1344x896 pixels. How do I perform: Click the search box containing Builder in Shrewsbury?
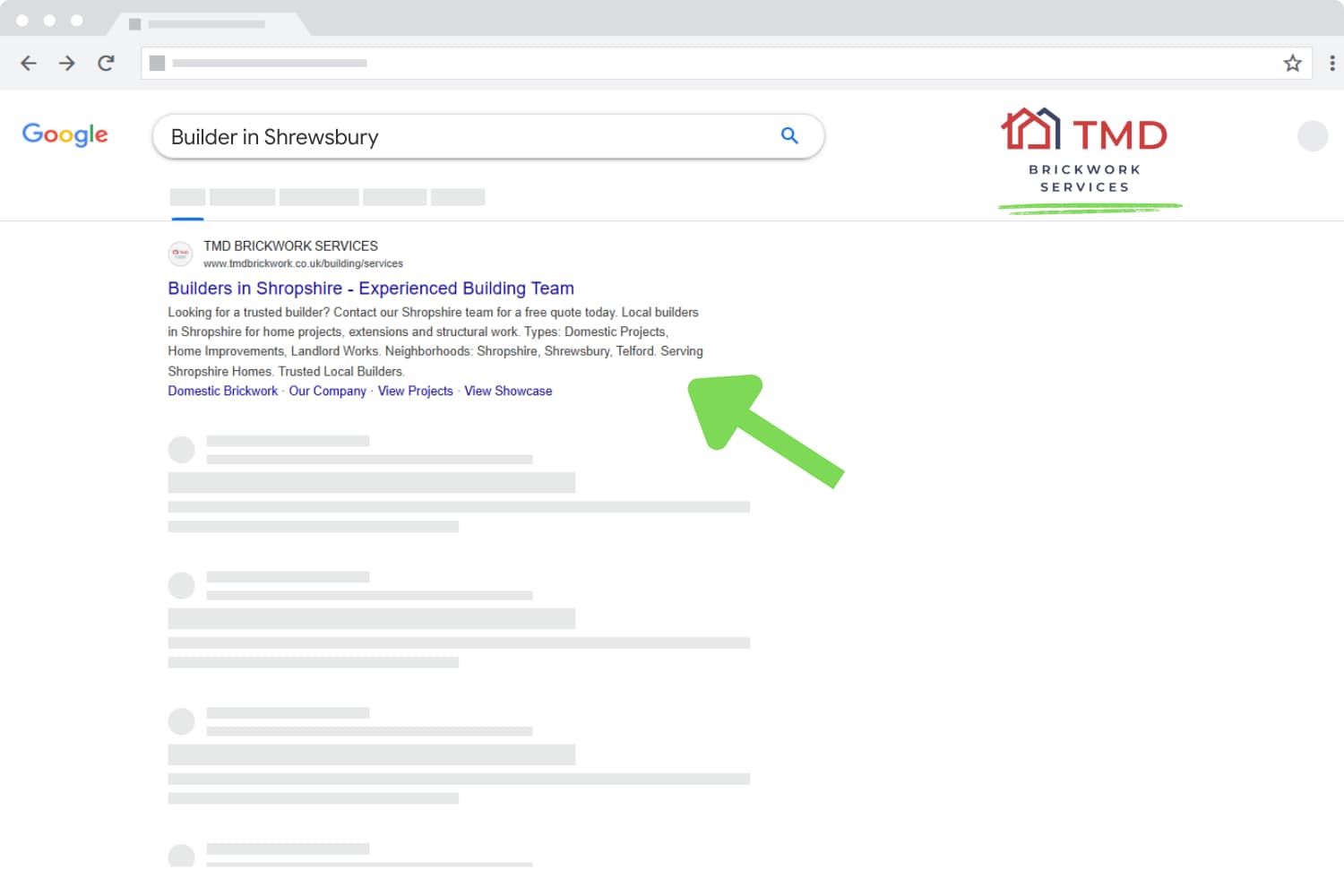(x=488, y=136)
